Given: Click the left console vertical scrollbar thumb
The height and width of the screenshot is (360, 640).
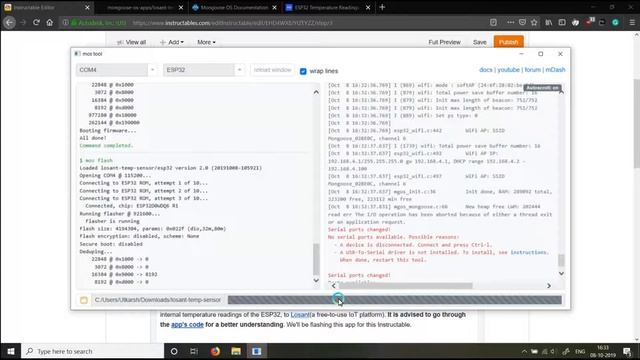Looking at the screenshot, I should pyautogui.click(x=316, y=259).
